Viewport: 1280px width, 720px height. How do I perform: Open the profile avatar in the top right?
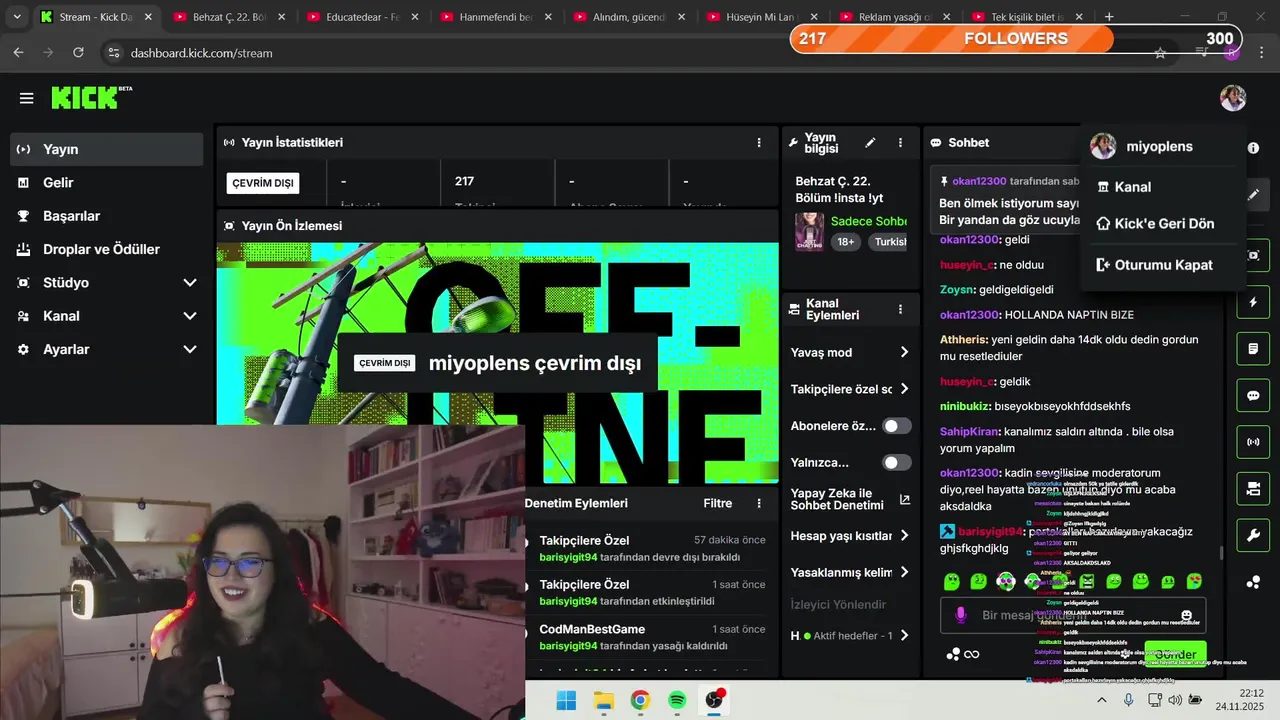(1232, 98)
